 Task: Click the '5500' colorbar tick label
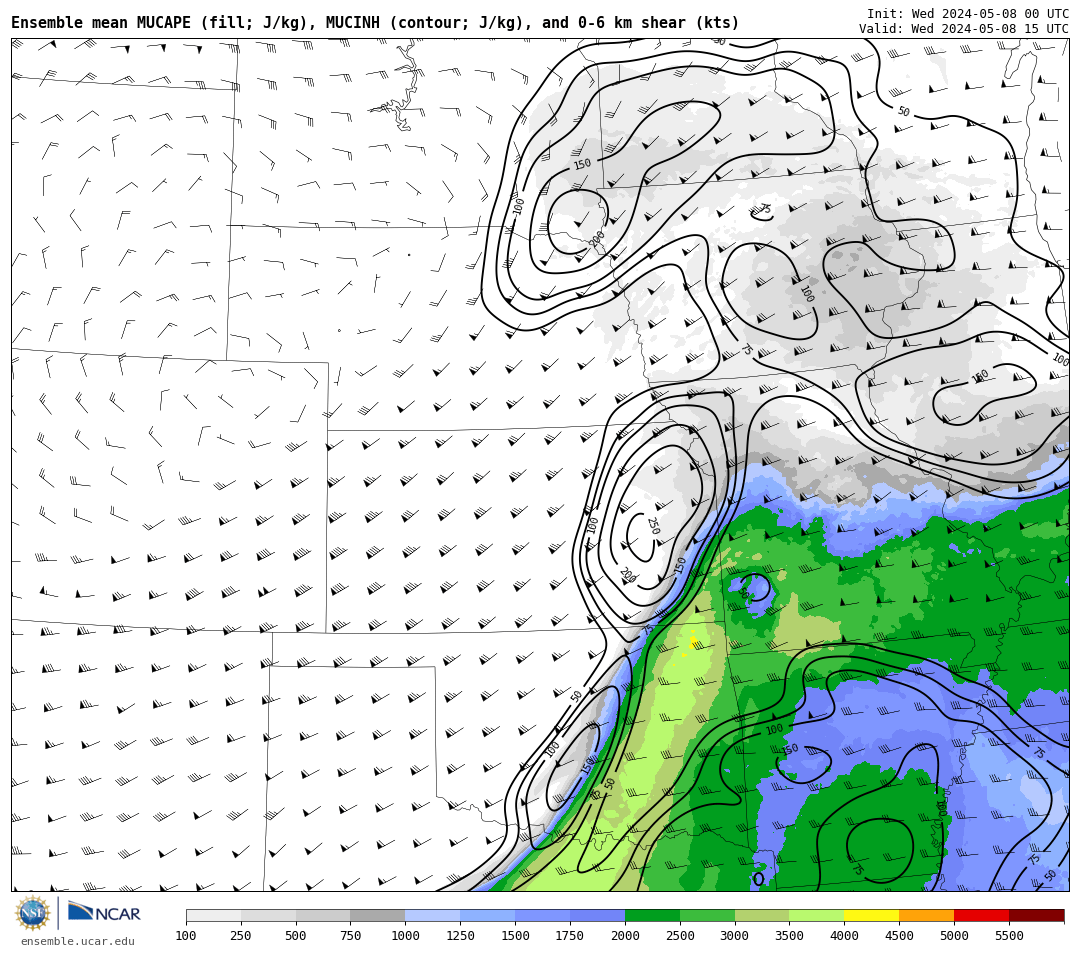1010,935
